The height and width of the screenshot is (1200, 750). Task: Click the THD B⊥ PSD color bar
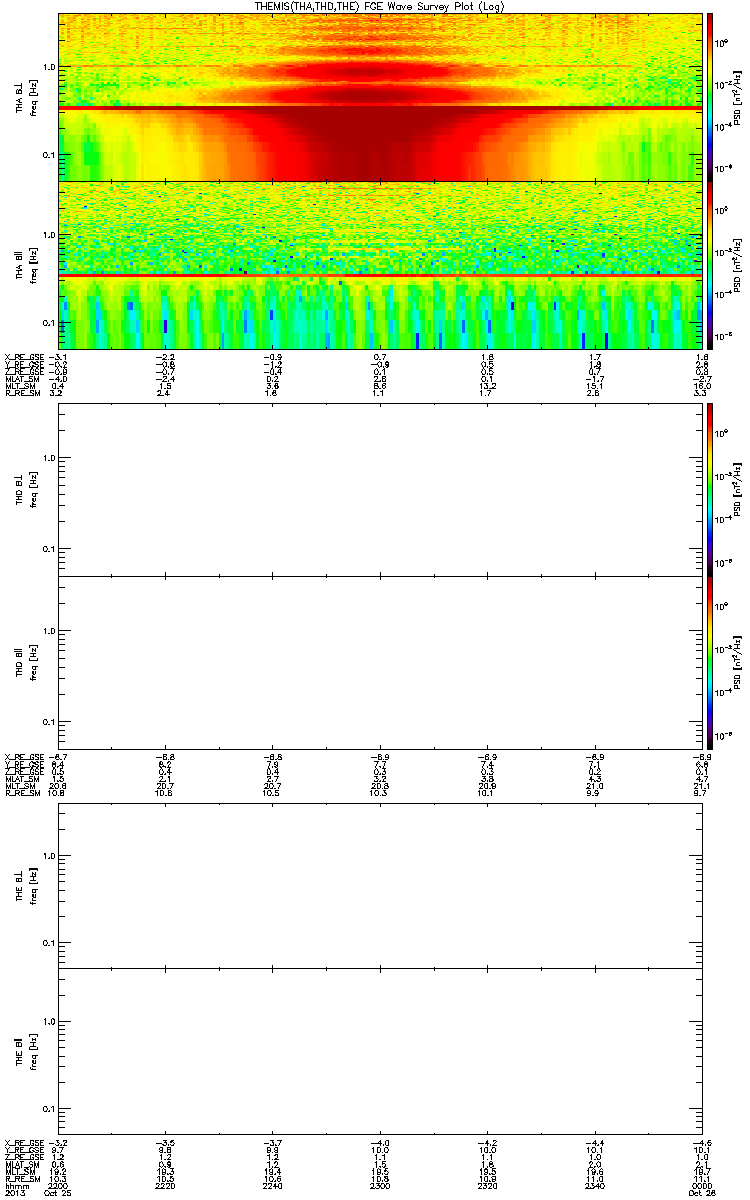pos(710,489)
